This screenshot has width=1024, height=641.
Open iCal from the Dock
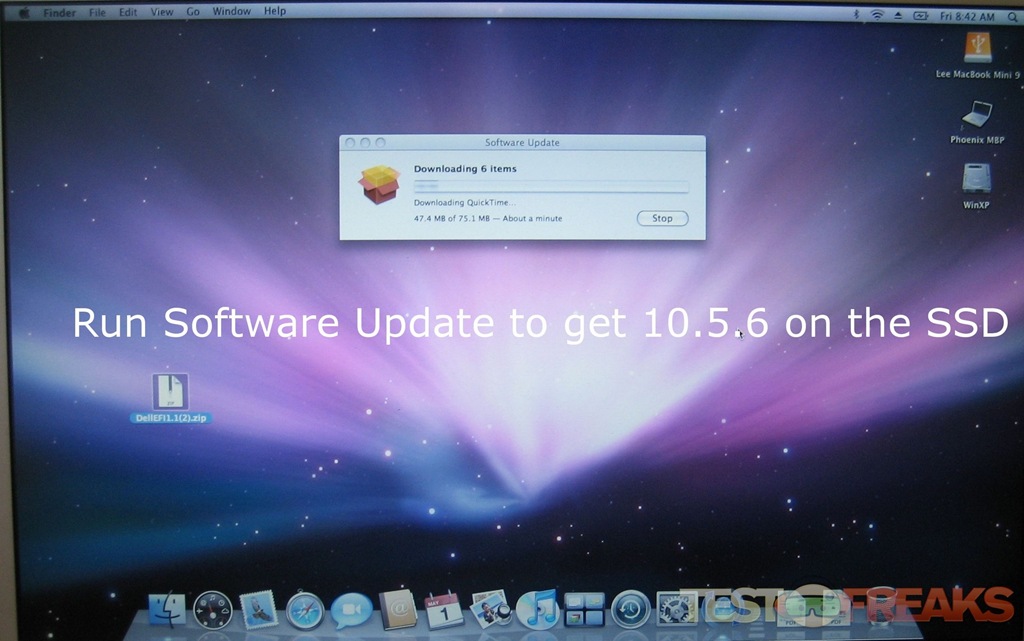point(444,609)
